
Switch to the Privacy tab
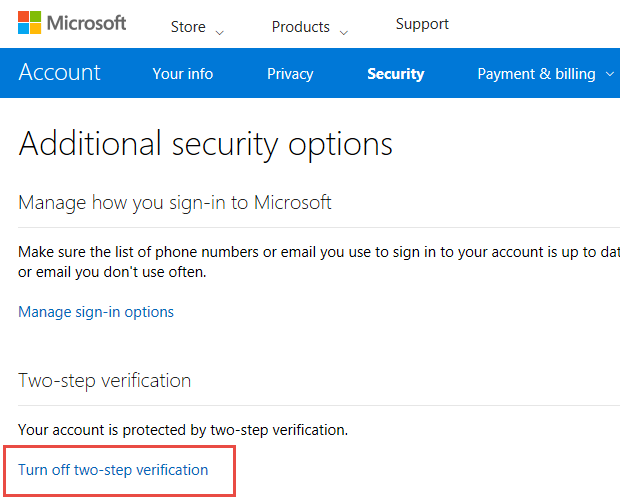(290, 74)
